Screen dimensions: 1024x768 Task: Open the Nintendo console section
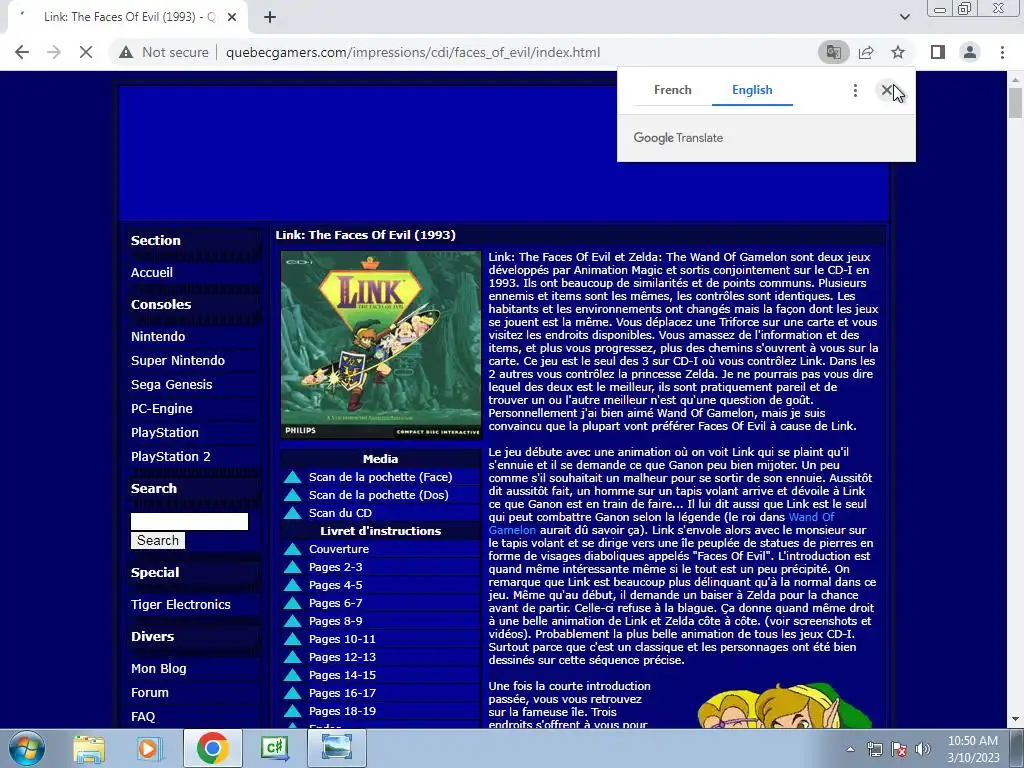pos(158,336)
